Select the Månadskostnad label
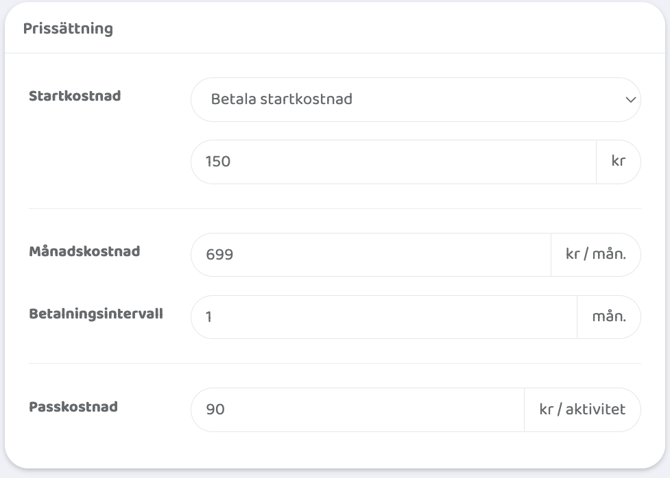 (x=84, y=251)
